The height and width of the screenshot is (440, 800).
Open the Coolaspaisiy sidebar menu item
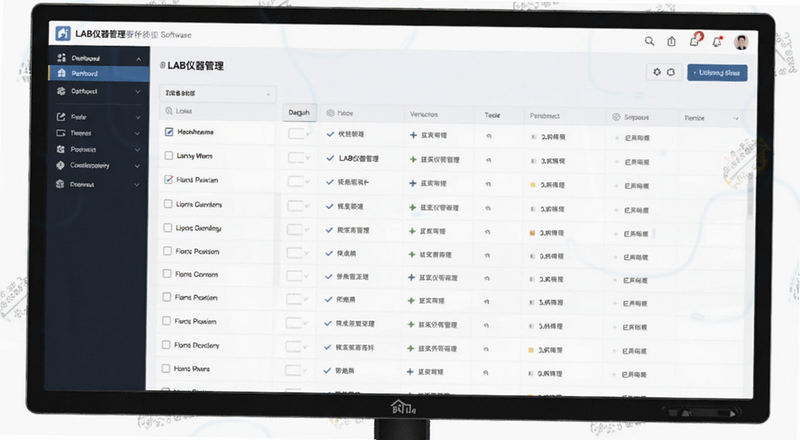tap(97, 166)
